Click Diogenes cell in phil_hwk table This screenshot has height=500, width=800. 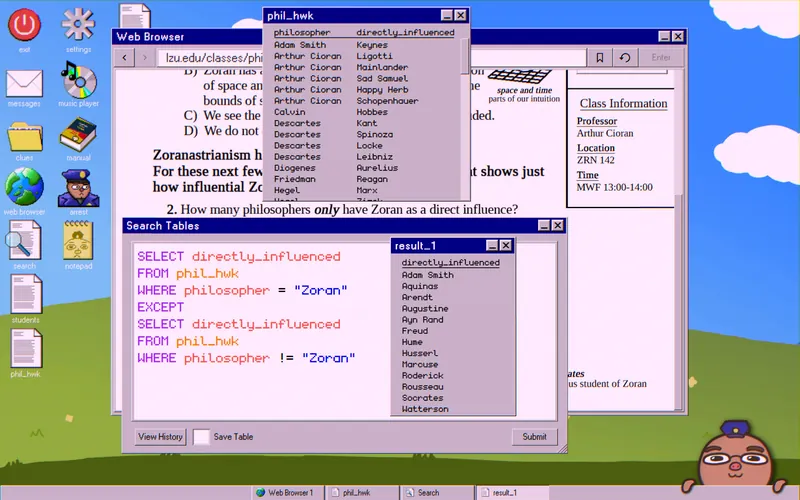coord(294,168)
